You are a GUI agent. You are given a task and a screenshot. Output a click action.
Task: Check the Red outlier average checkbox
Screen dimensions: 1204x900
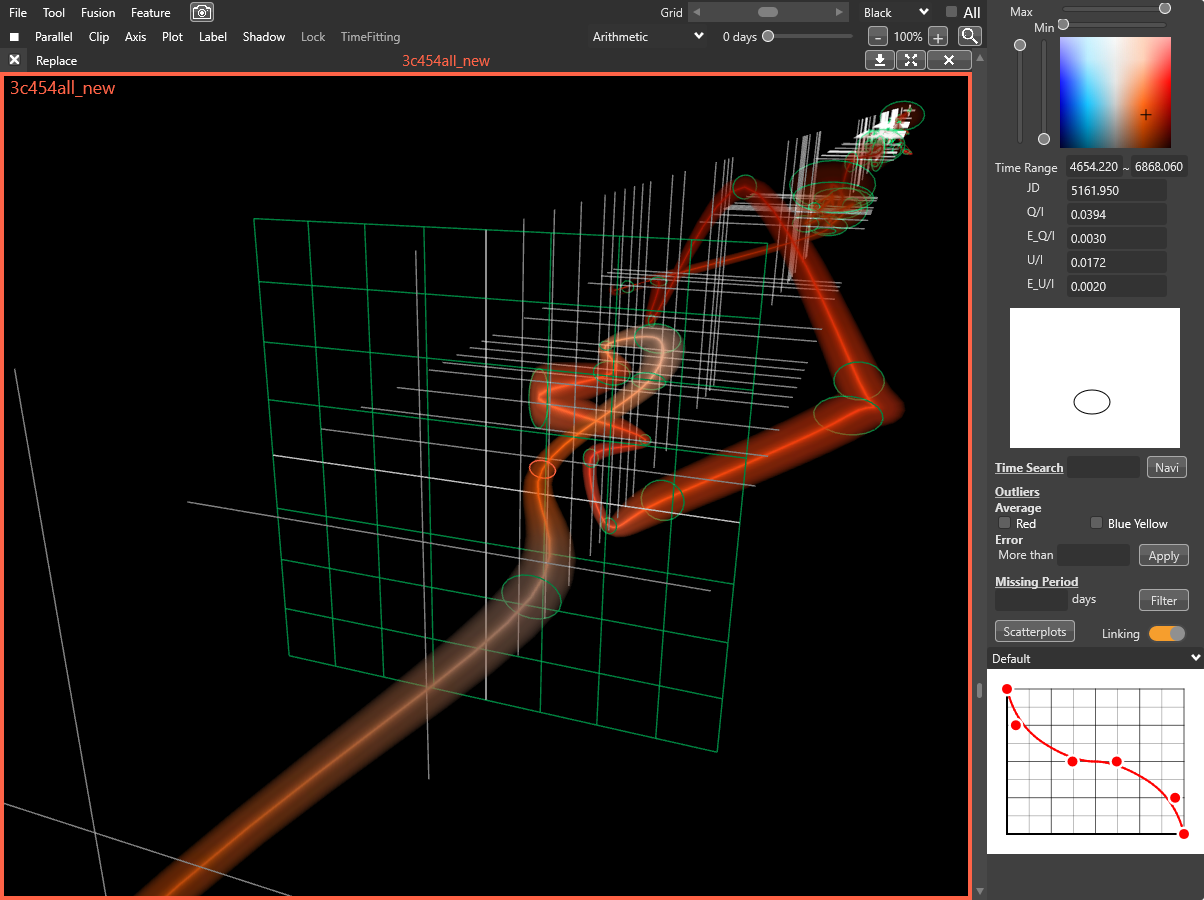pyautogui.click(x=1004, y=523)
